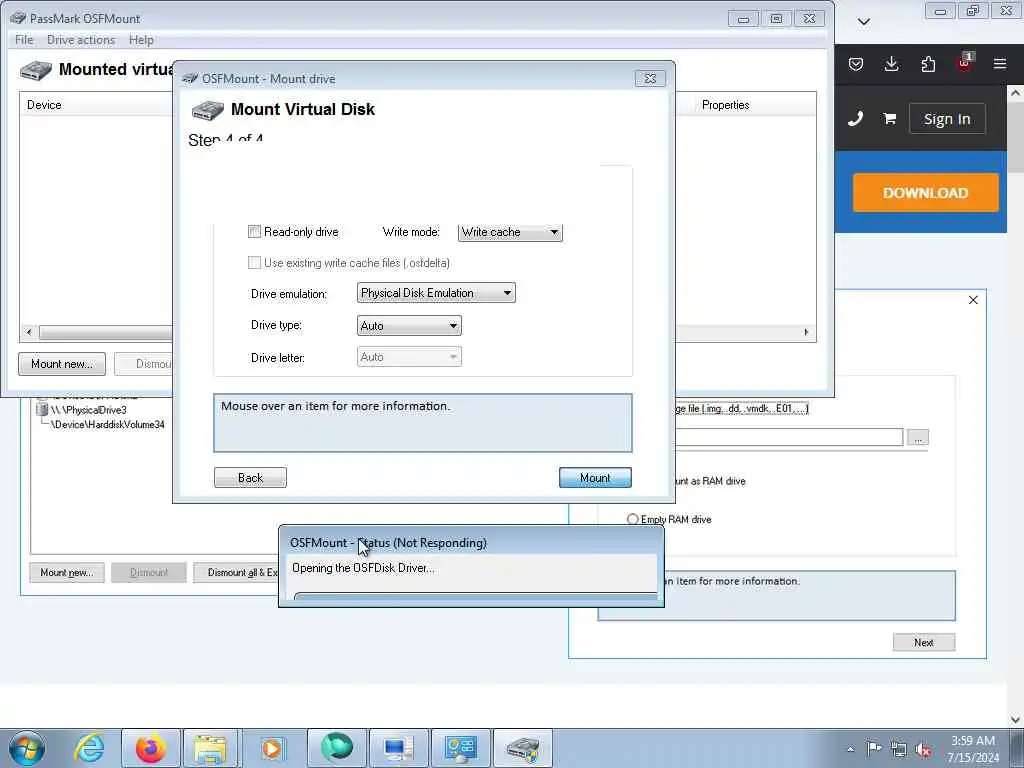Launch Internet Explorer from the taskbar
The width and height of the screenshot is (1024, 768).
click(89, 748)
